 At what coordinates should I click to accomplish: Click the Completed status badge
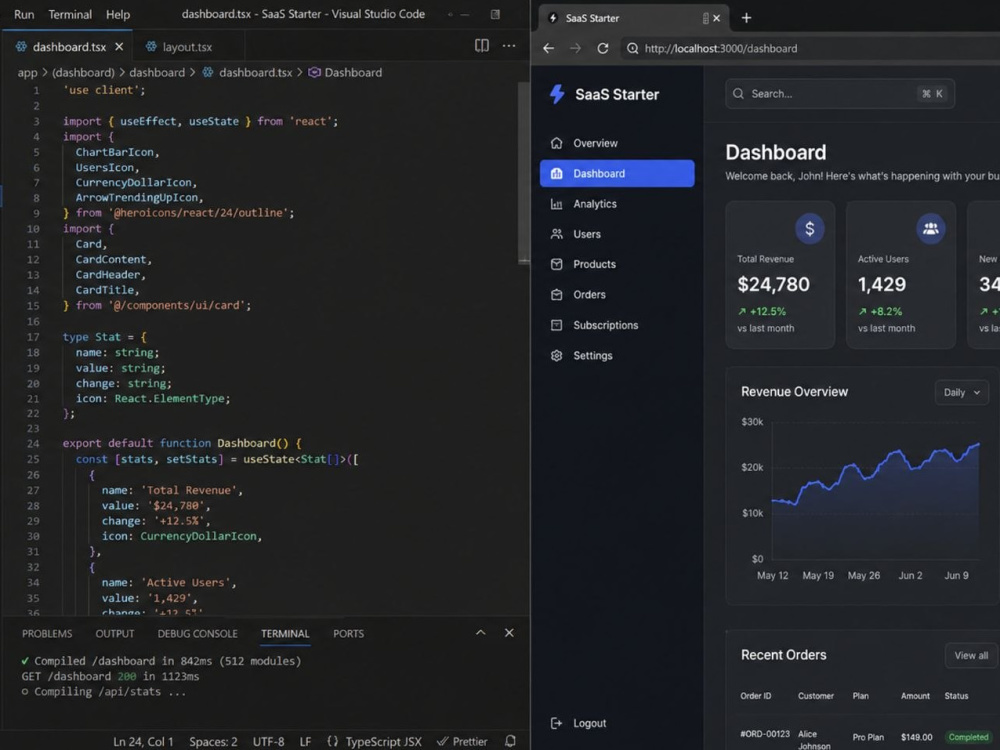[x=968, y=737]
